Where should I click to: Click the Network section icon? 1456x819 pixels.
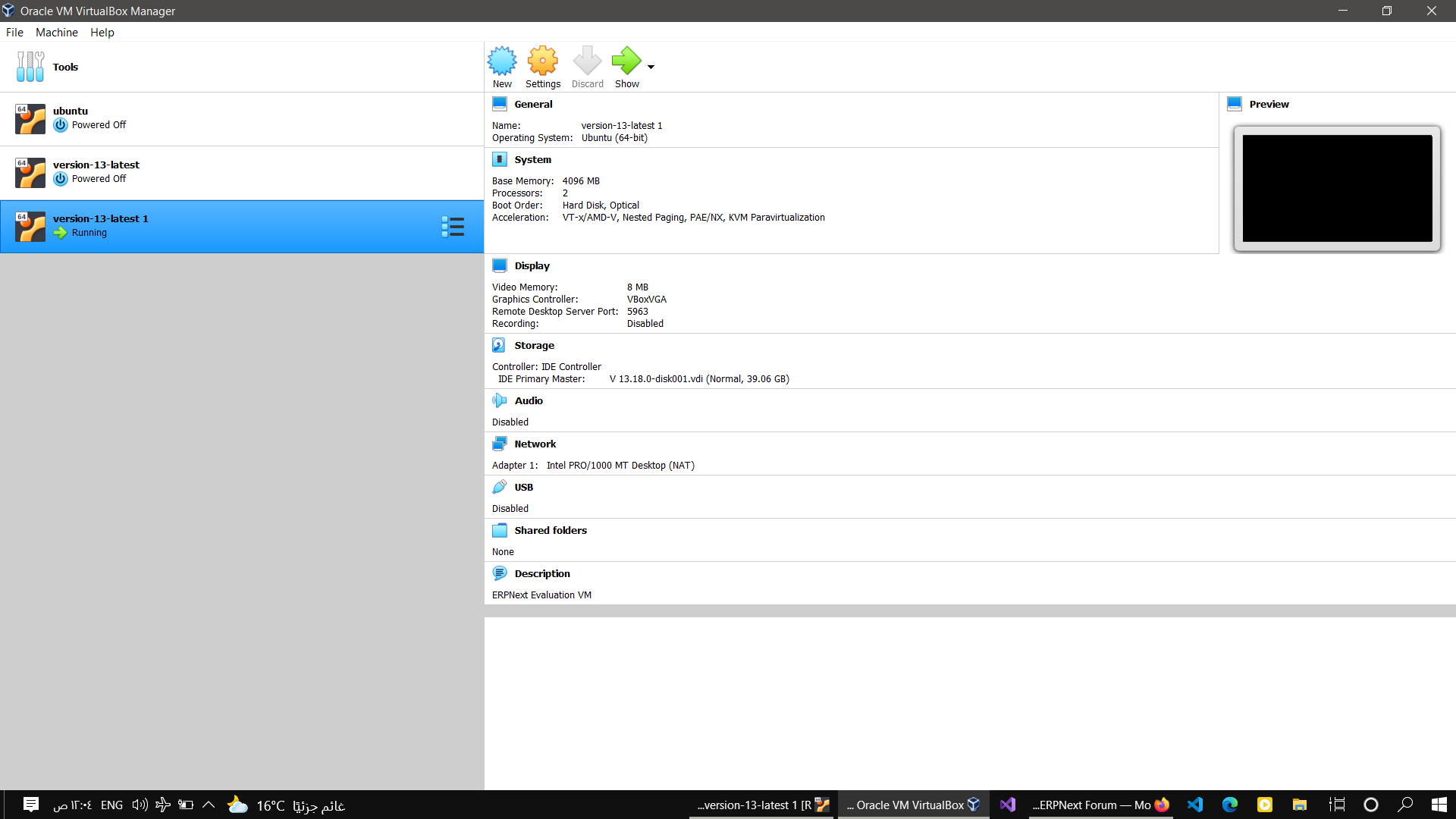[x=500, y=444]
